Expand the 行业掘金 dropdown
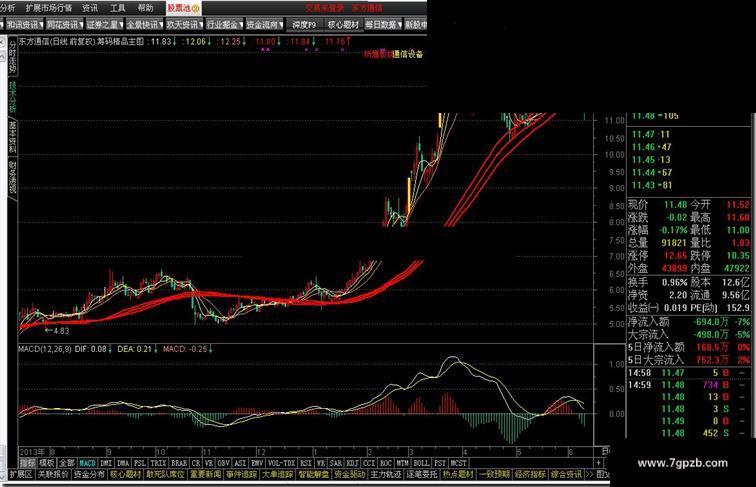The height and width of the screenshot is (487, 756). tap(225, 24)
